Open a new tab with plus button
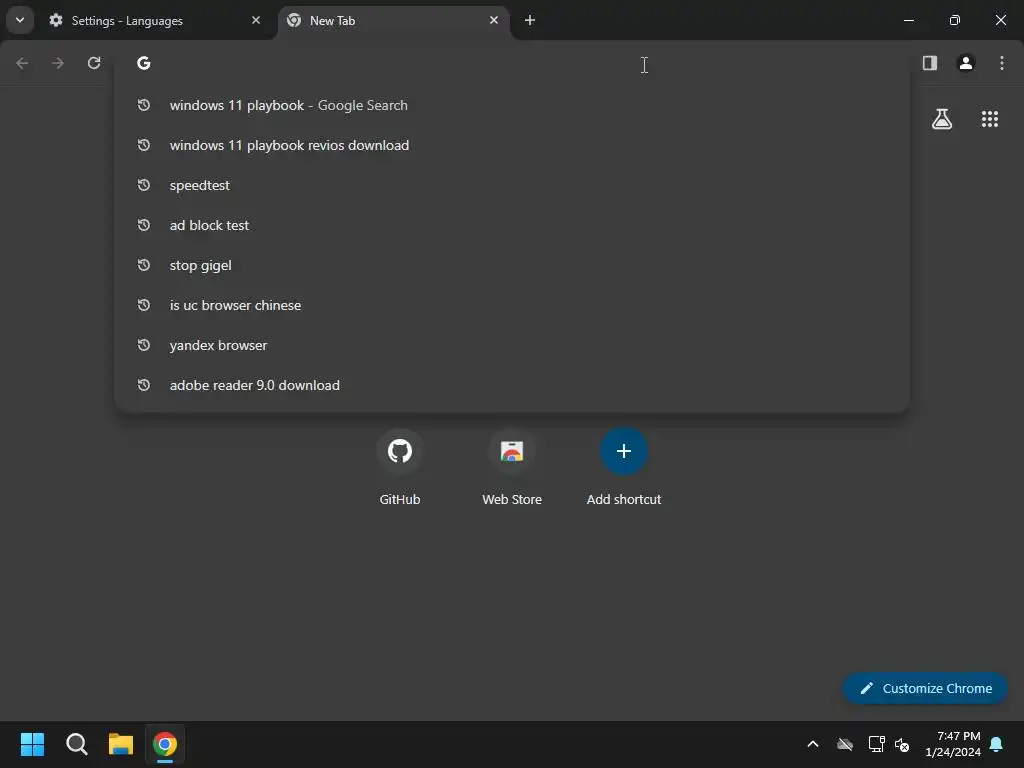Screen dimensions: 1024x768 point(530,20)
